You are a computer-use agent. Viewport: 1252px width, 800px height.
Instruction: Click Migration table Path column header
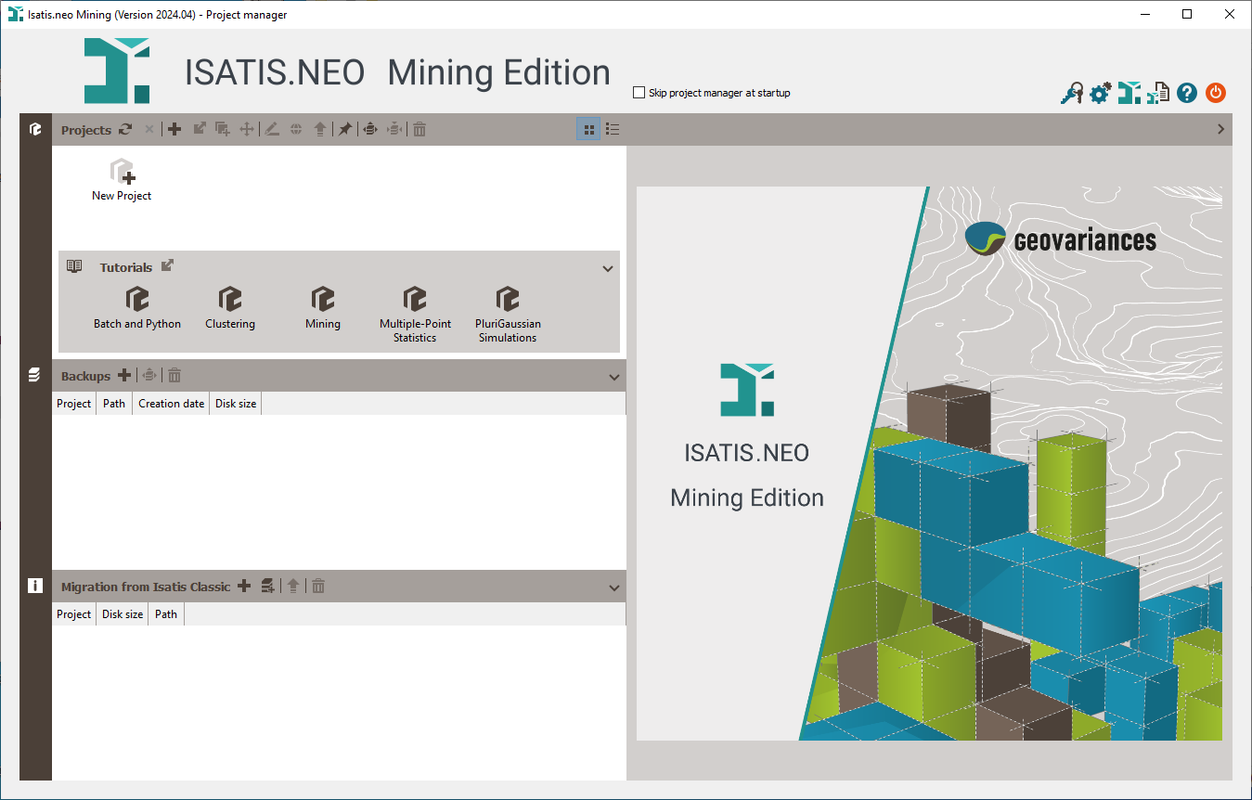[166, 614]
